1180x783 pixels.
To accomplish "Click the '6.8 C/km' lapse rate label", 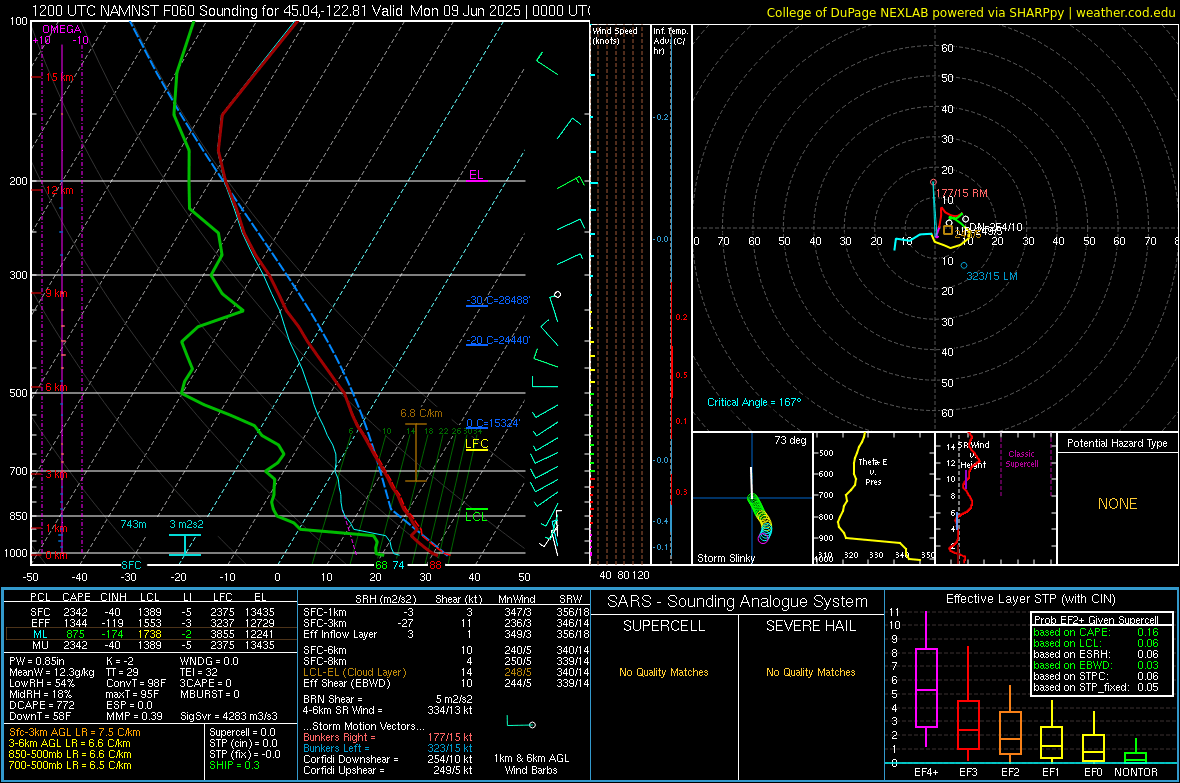I will [421, 413].
